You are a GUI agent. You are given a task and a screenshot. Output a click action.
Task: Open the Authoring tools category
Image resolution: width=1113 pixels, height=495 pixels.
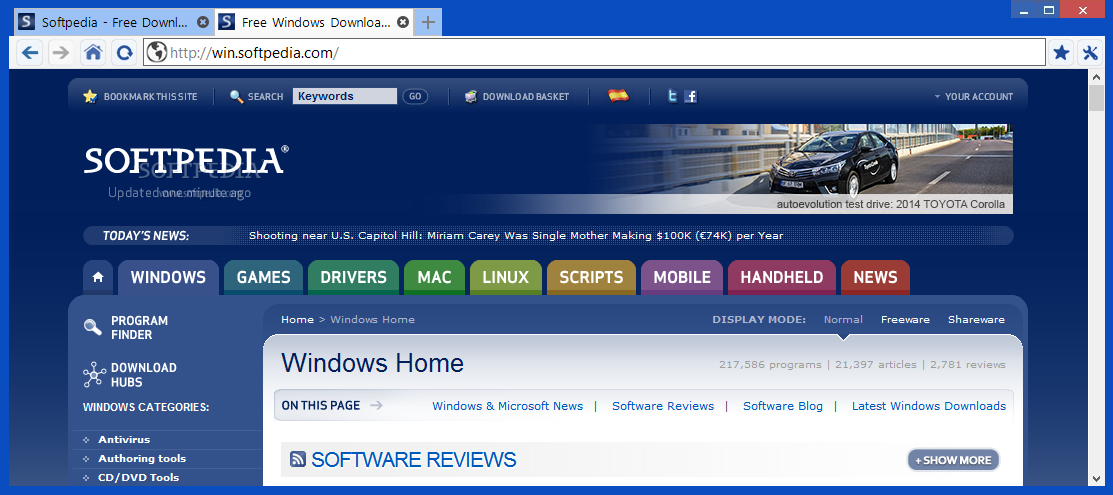click(x=142, y=459)
